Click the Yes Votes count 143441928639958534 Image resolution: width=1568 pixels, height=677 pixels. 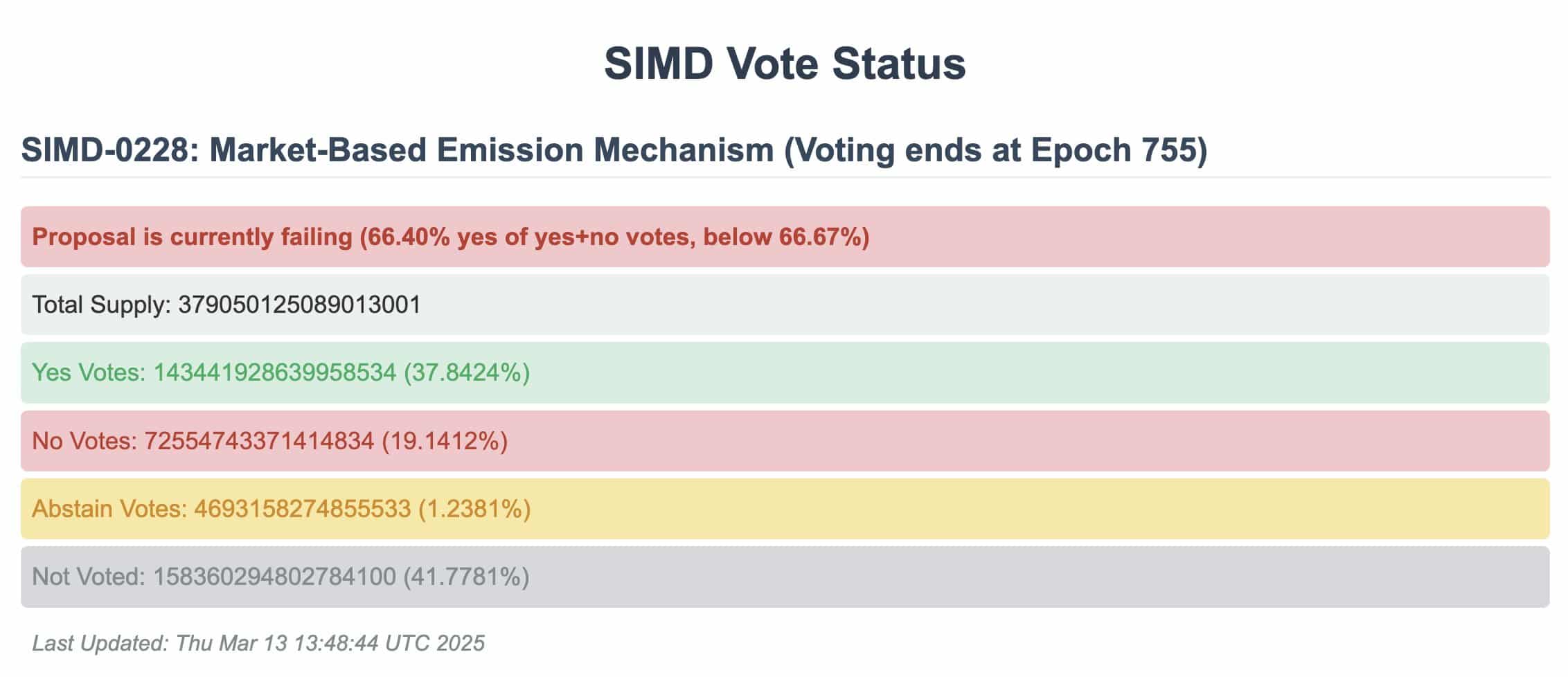(274, 372)
